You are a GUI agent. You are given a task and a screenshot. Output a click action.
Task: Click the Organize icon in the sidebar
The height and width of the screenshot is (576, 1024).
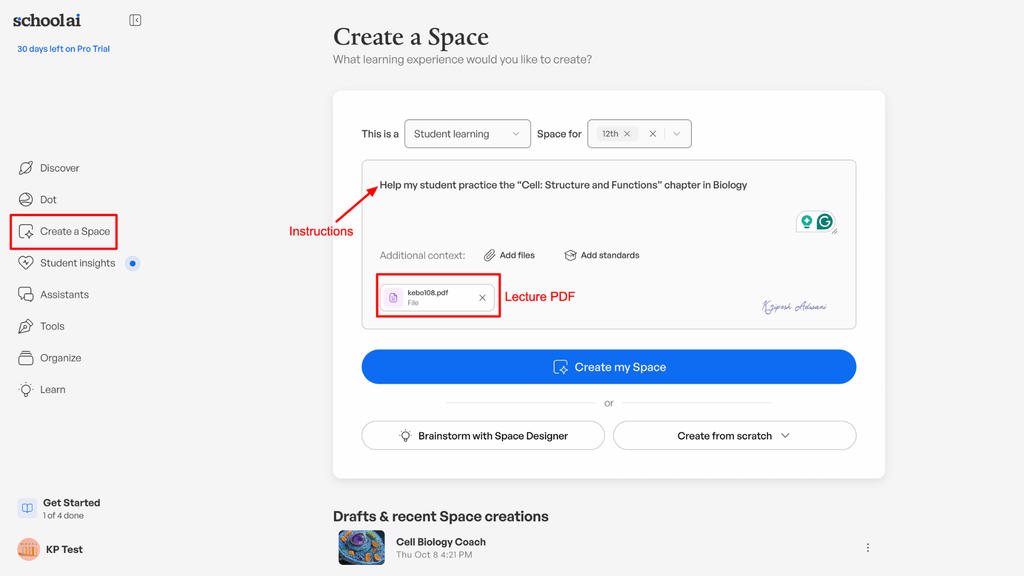click(25, 358)
